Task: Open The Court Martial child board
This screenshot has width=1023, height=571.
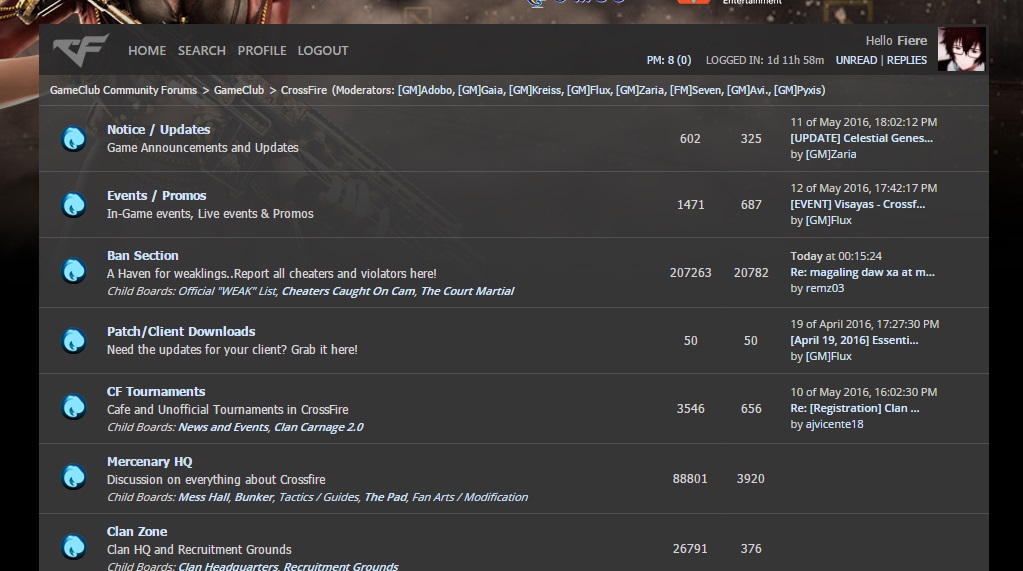Action: tap(467, 291)
